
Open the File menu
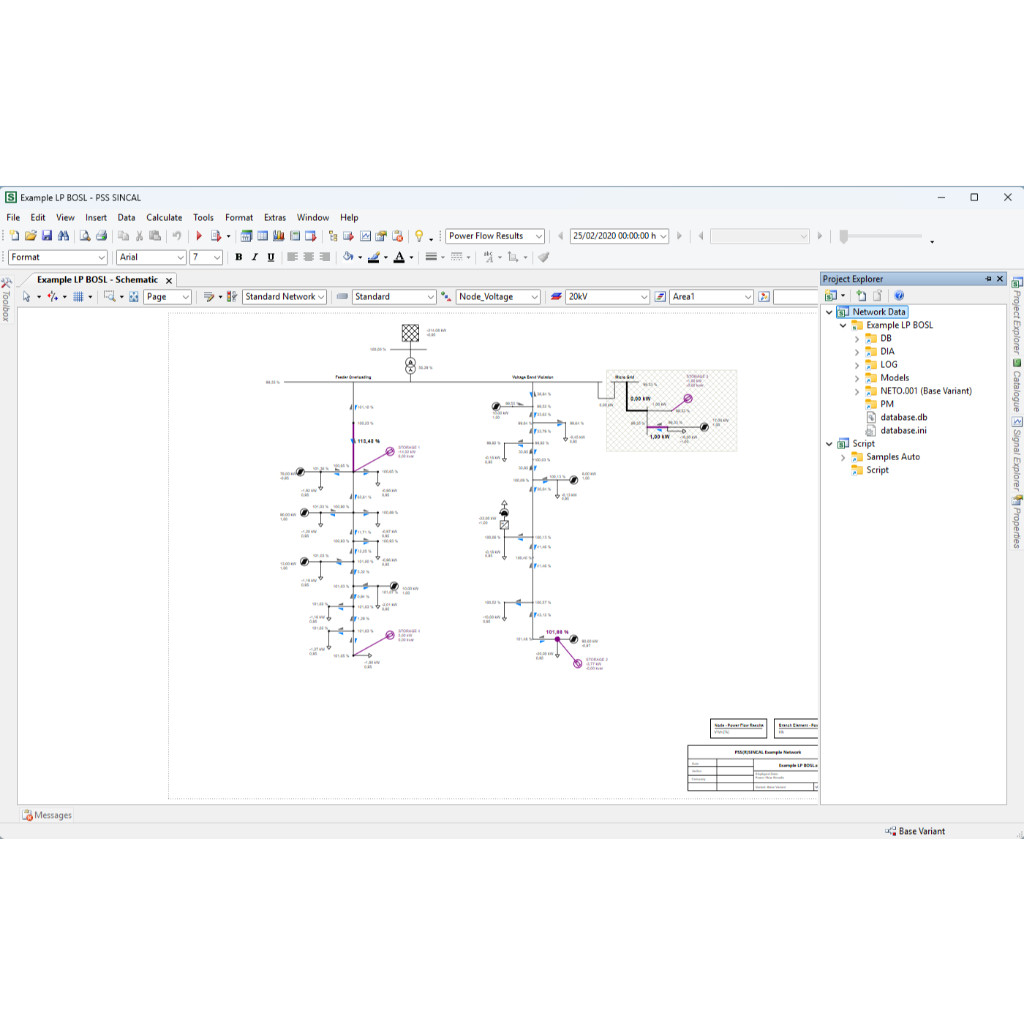tap(13, 217)
